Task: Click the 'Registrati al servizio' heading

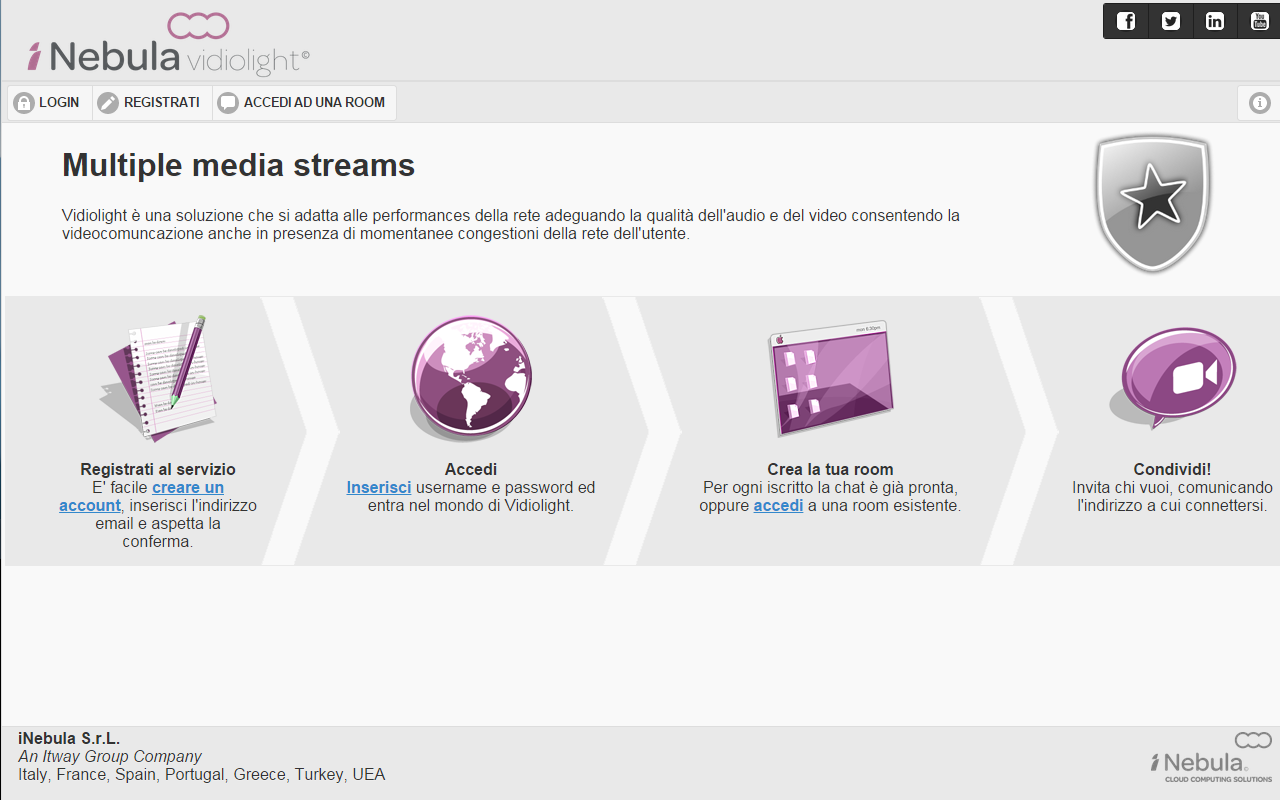Action: [x=158, y=469]
